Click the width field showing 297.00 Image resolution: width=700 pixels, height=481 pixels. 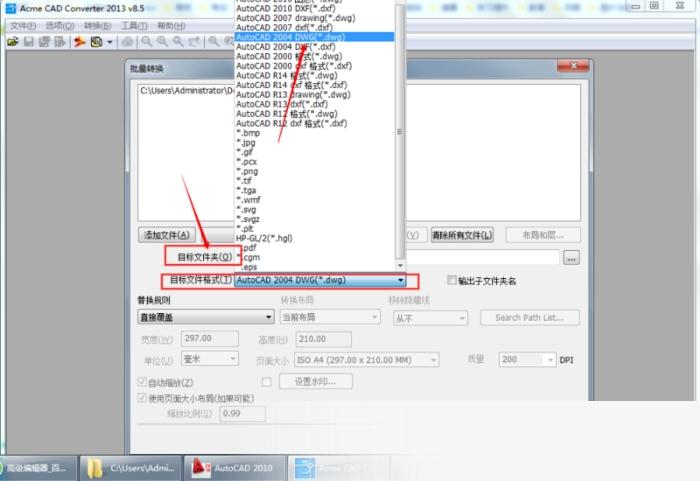coord(209,339)
